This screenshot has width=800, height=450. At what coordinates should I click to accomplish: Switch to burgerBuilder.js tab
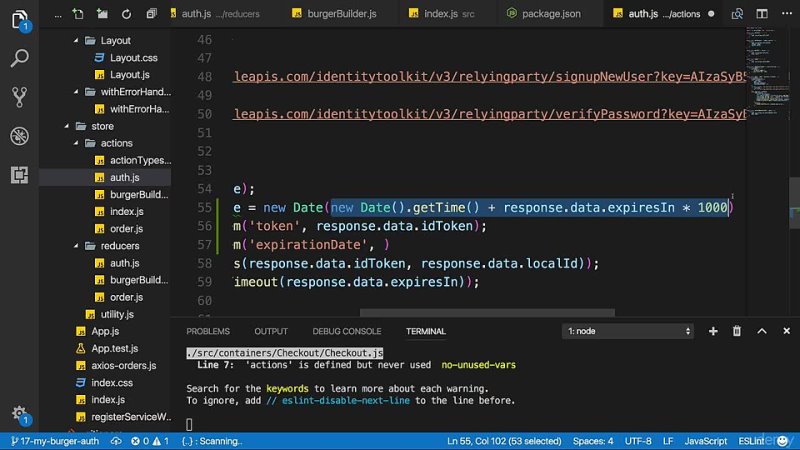coord(335,14)
